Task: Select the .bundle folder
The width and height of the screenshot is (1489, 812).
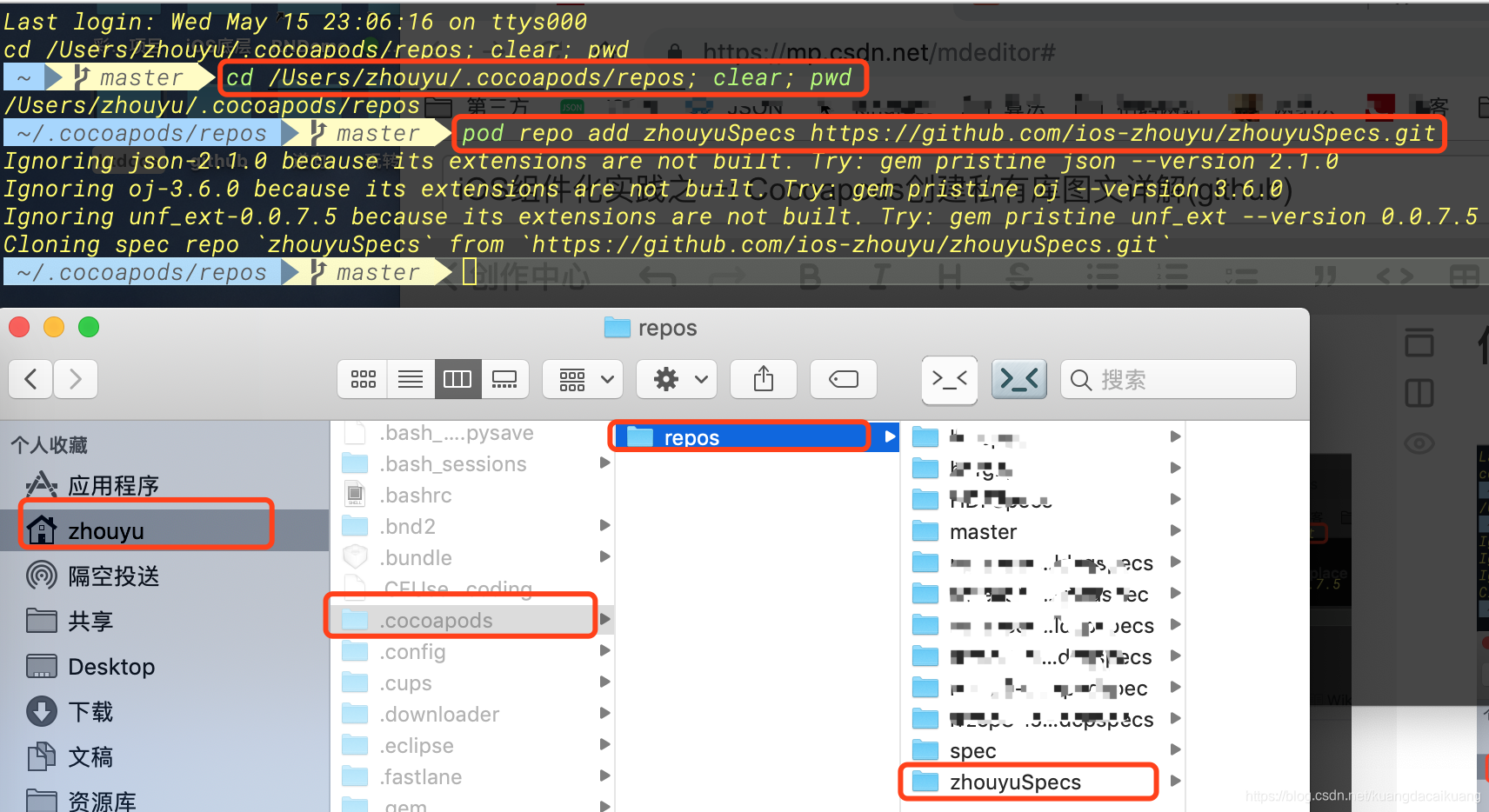Action: (472, 558)
